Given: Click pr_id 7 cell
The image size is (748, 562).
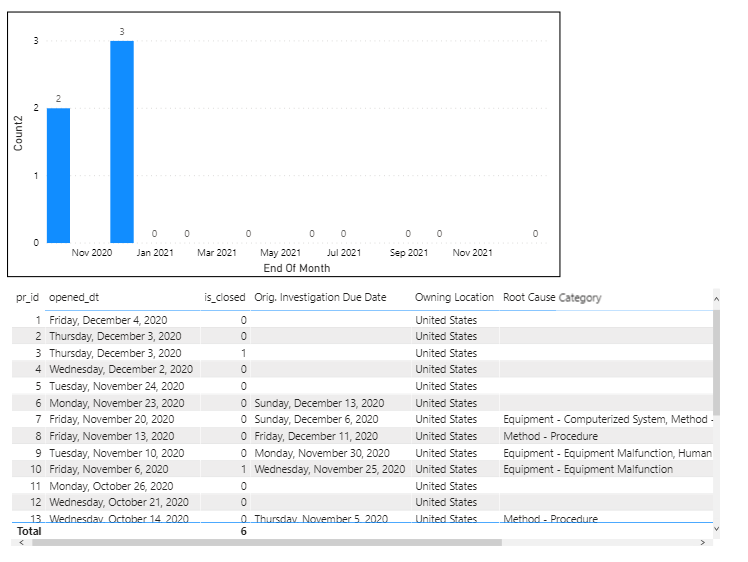Looking at the screenshot, I should click(x=38, y=419).
